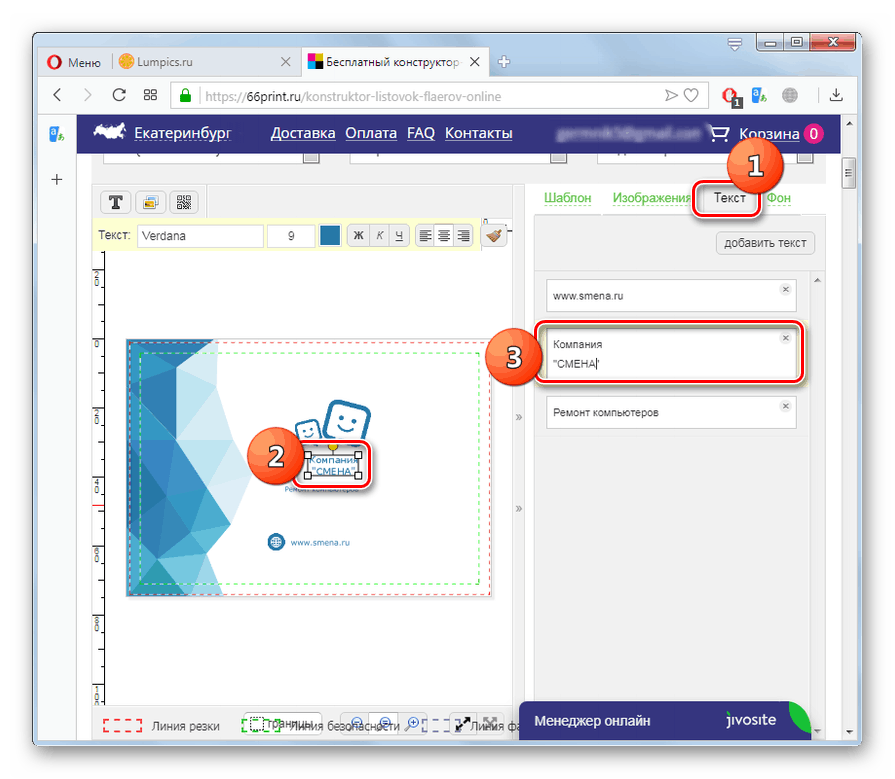
Task: Close the Бесплатный конструктор tab
Action: point(475,62)
